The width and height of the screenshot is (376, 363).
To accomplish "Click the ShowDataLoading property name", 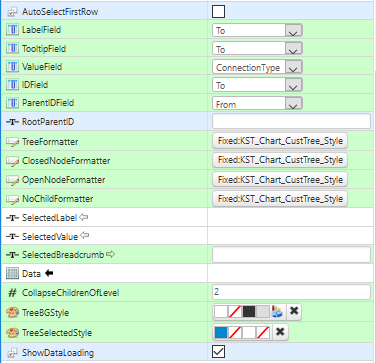I will 58,353.
